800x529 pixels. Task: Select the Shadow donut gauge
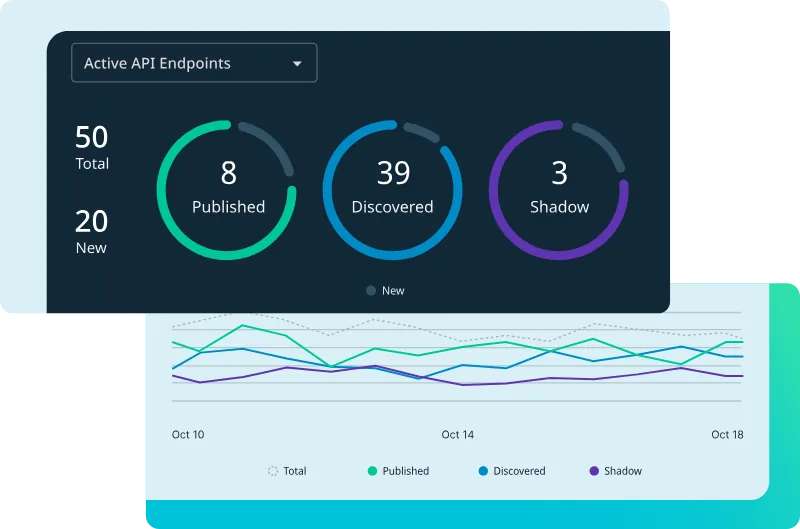[x=559, y=190]
